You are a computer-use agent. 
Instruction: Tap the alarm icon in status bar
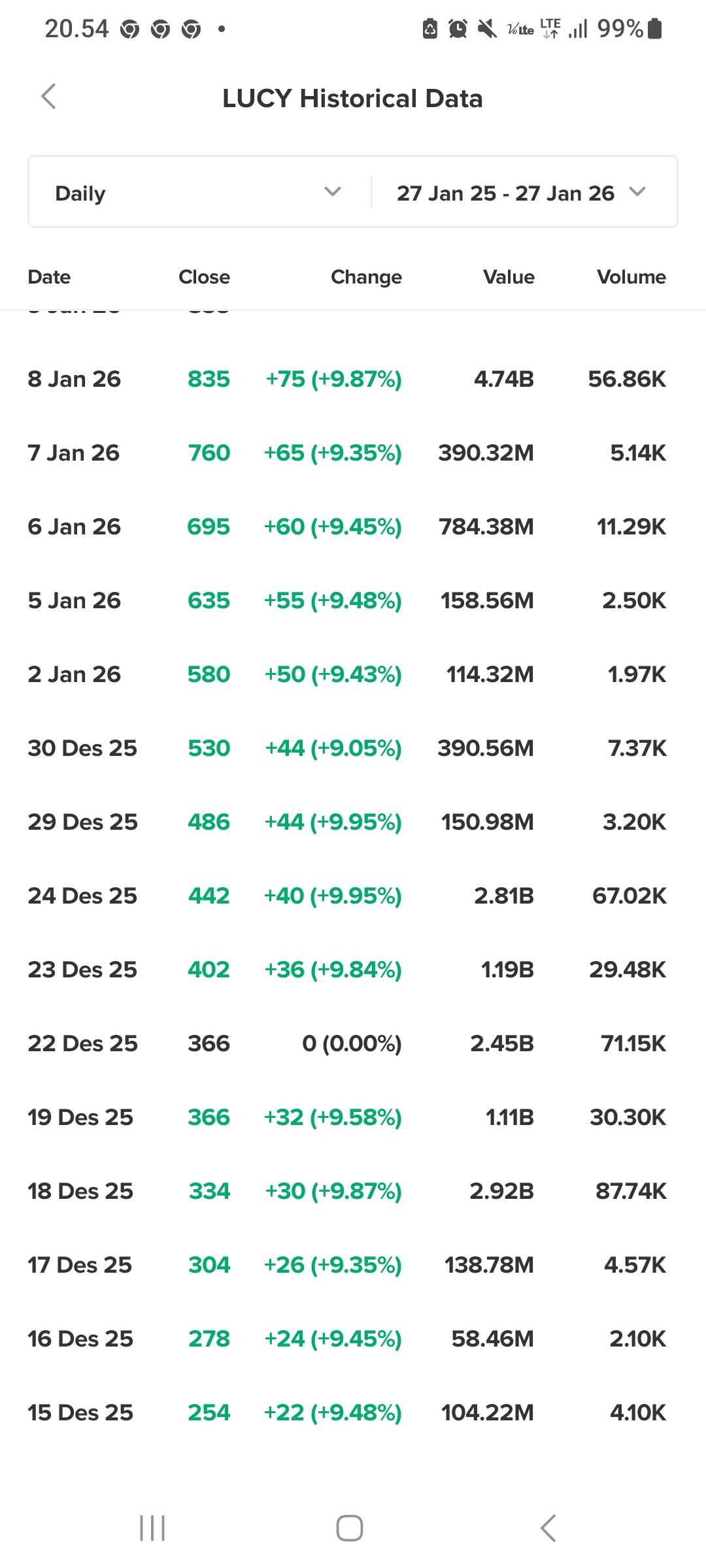458,29
